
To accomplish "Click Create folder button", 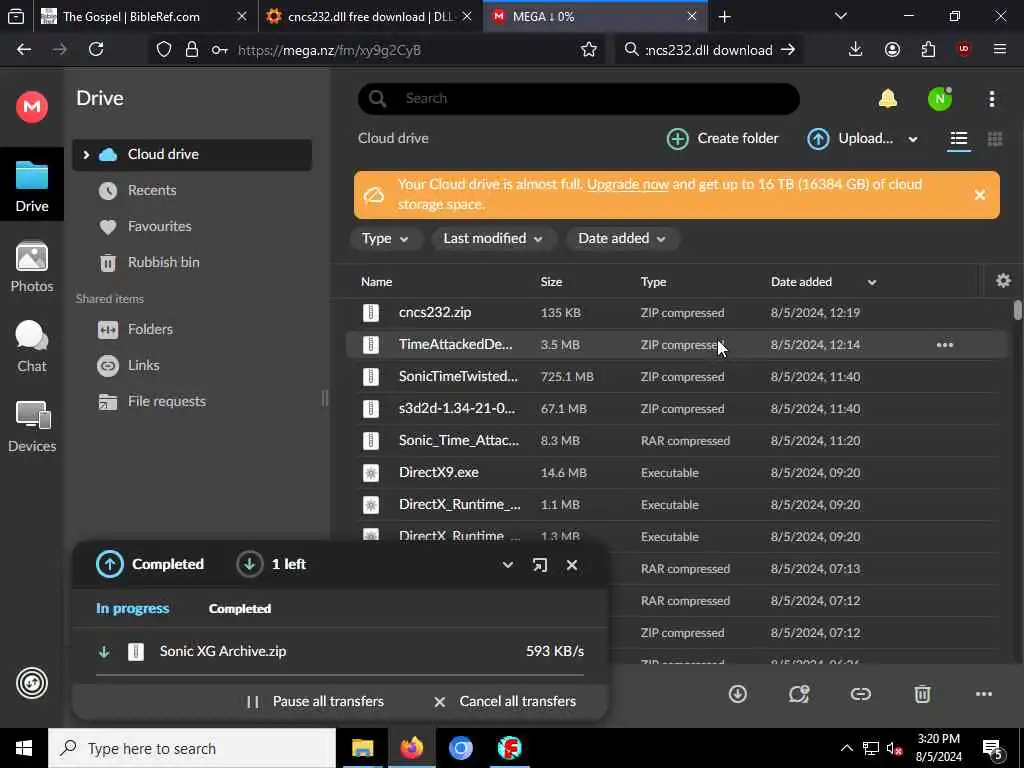I will (723, 138).
